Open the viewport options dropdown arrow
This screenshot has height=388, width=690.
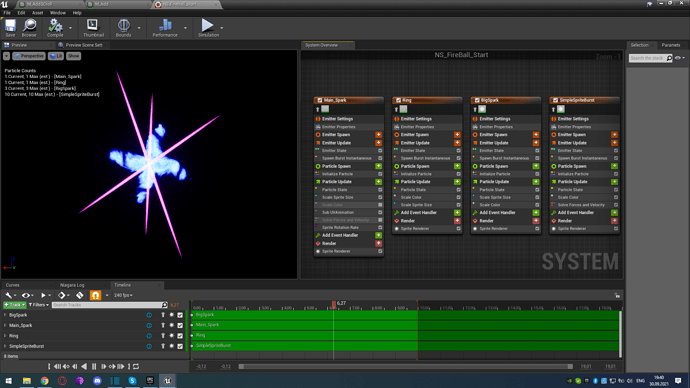click(x=7, y=56)
